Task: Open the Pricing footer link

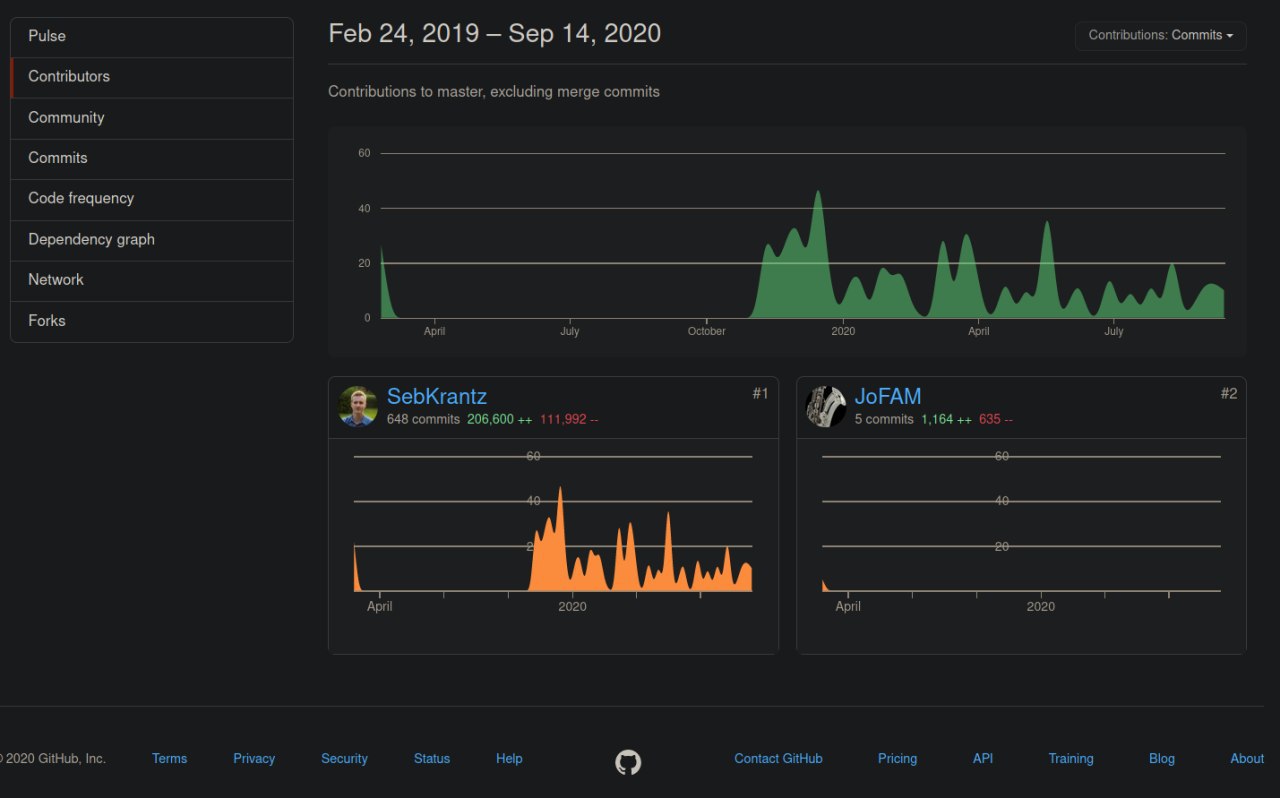Action: 897,759
